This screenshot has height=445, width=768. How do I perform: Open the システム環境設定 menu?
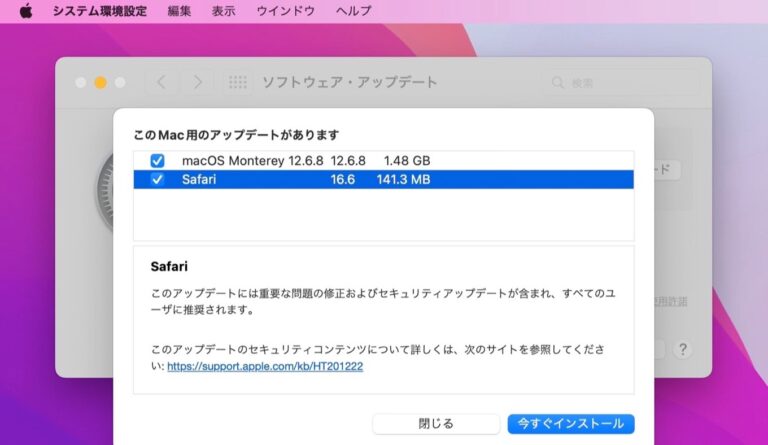pyautogui.click(x=100, y=11)
